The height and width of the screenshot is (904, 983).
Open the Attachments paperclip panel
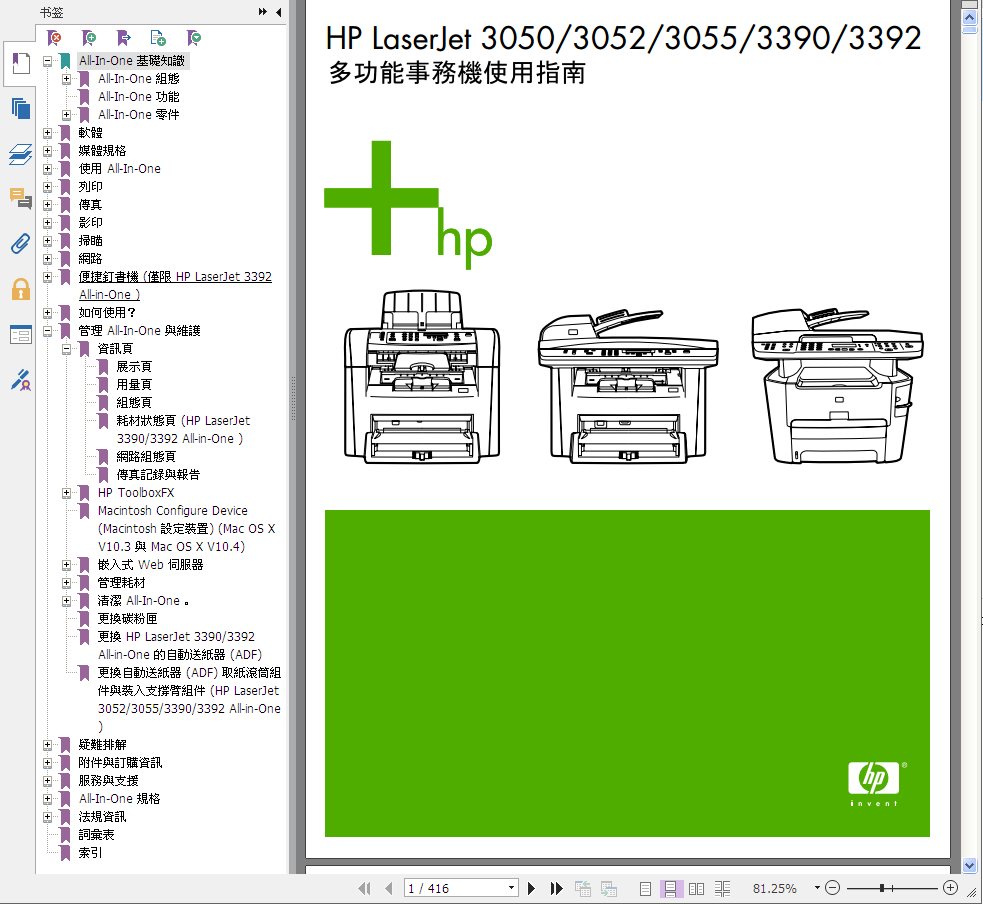tap(20, 243)
